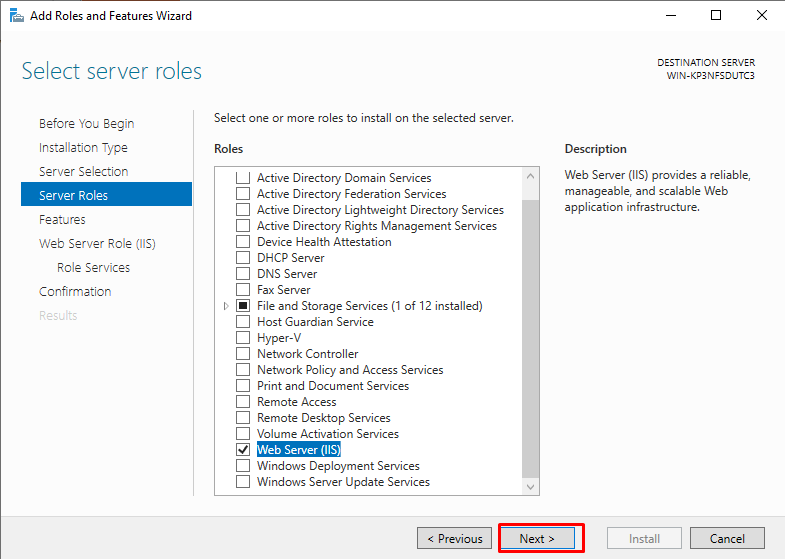Select the Remote Desktop Services role label
Viewport: 785px width, 559px height.
[x=323, y=417]
